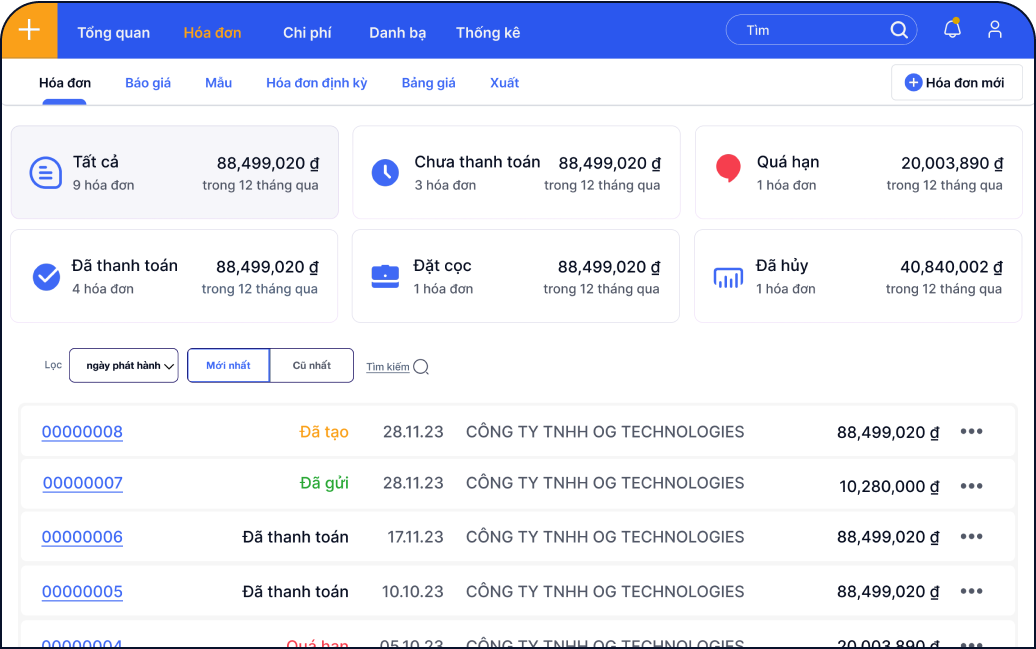Expand the options menu for invoice 00000005

971,591
